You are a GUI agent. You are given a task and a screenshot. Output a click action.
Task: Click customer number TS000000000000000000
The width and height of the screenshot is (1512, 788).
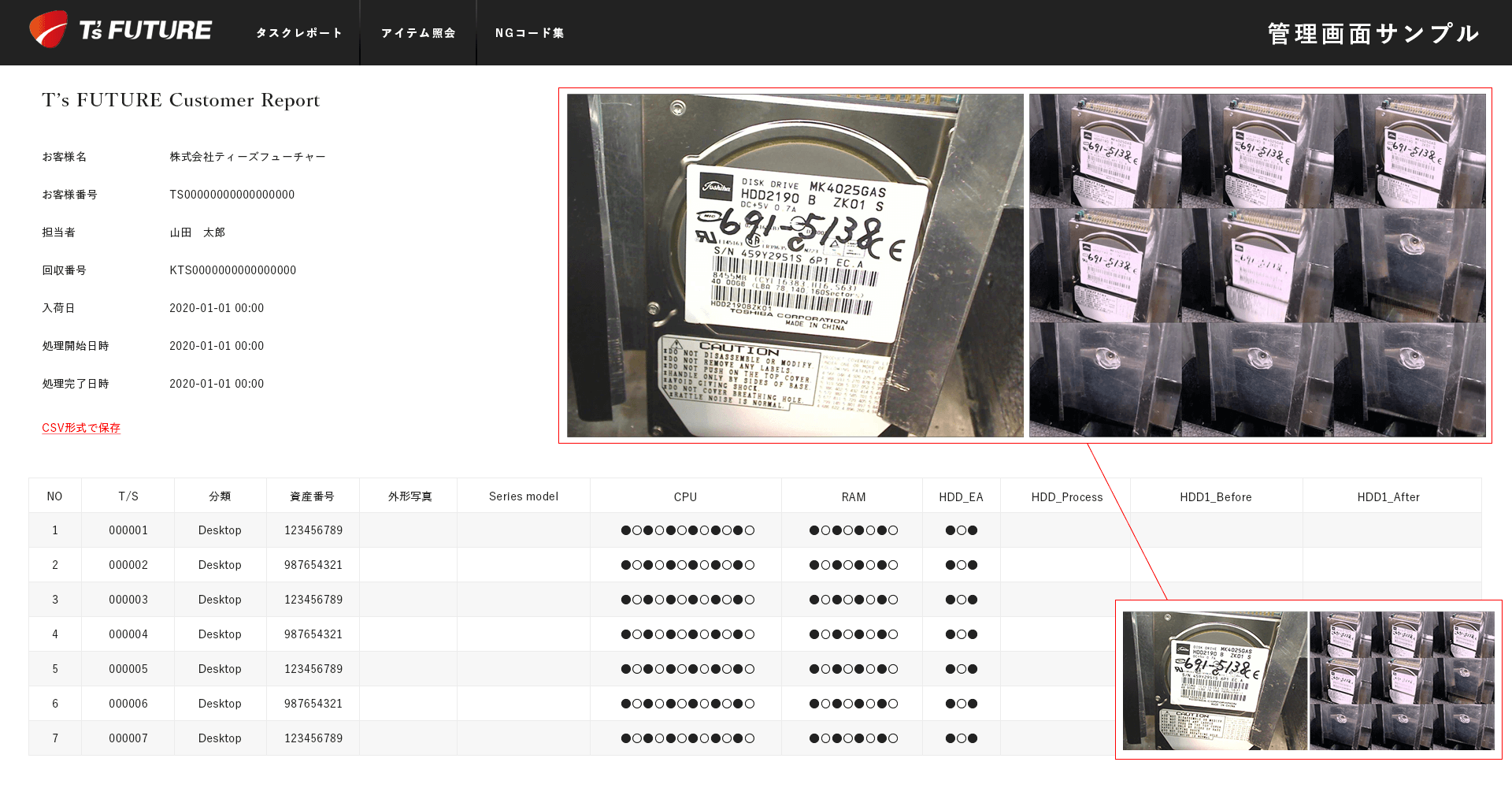[x=232, y=195]
